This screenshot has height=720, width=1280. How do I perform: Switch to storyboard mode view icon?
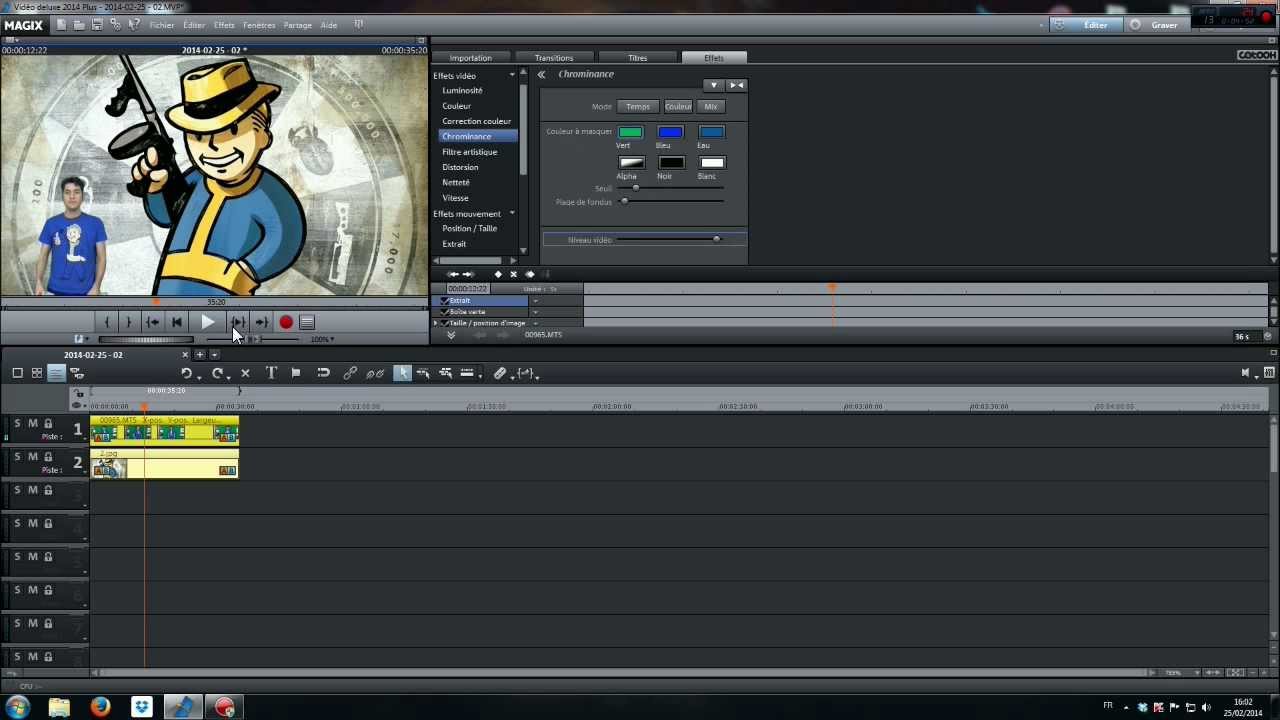[17, 373]
